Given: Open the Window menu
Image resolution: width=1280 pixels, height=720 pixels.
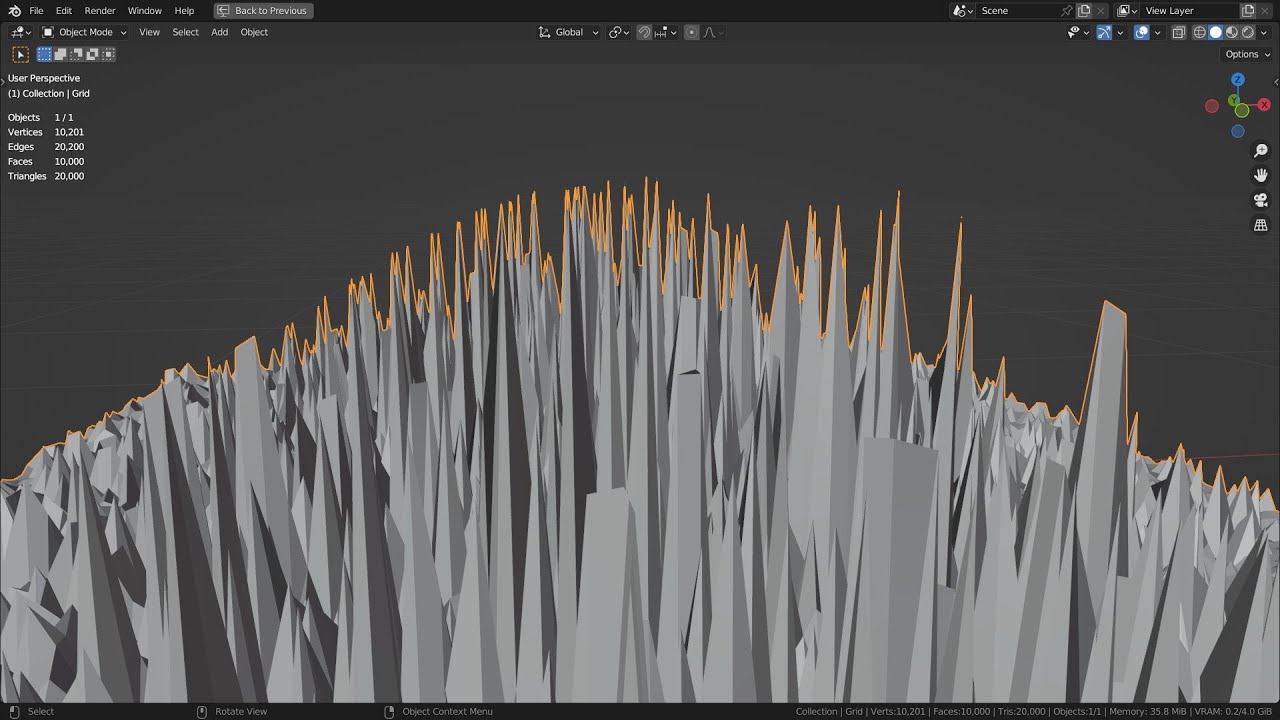Looking at the screenshot, I should 144,10.
